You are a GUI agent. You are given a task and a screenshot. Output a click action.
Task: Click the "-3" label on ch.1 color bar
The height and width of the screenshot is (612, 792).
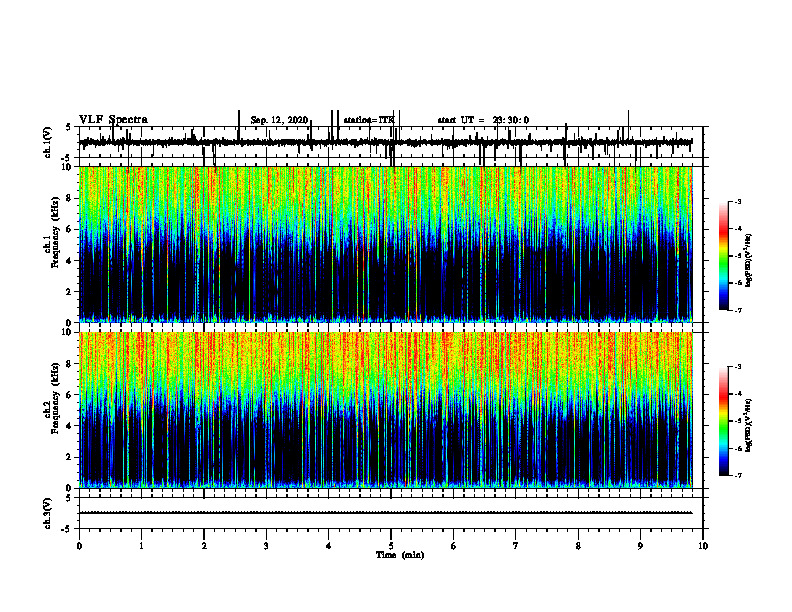coord(738,201)
